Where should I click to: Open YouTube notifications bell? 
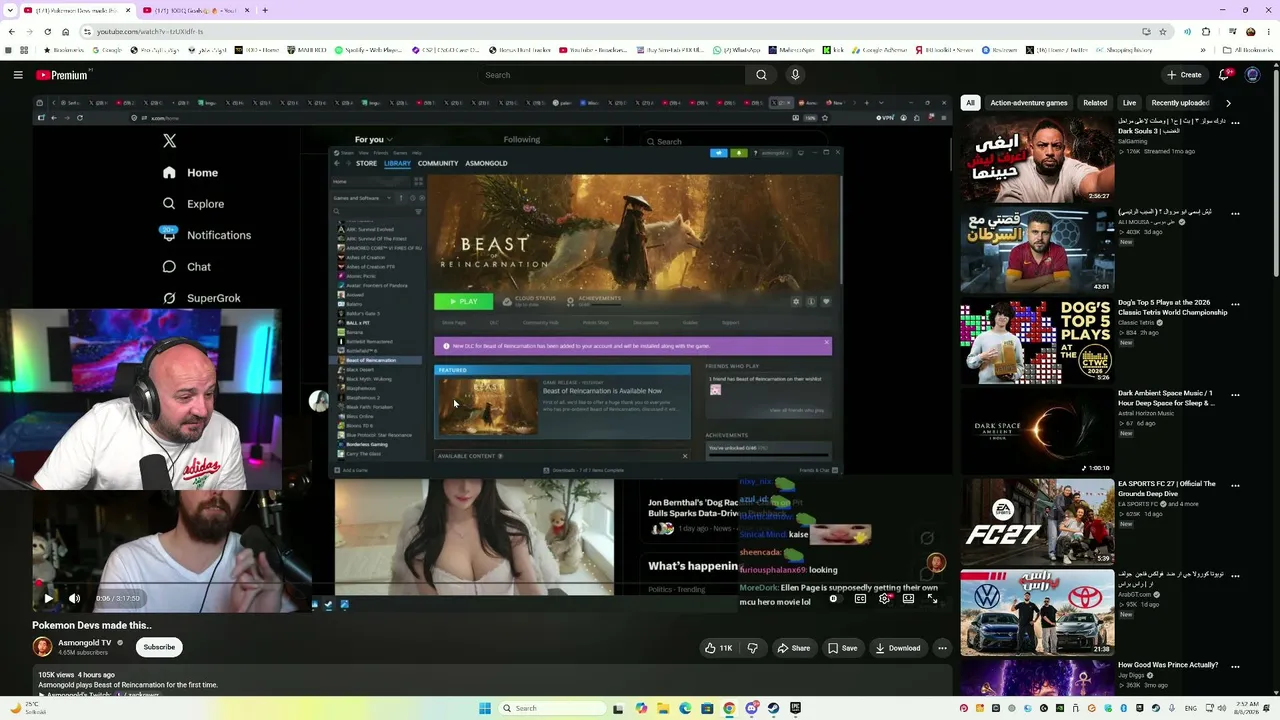point(1224,75)
